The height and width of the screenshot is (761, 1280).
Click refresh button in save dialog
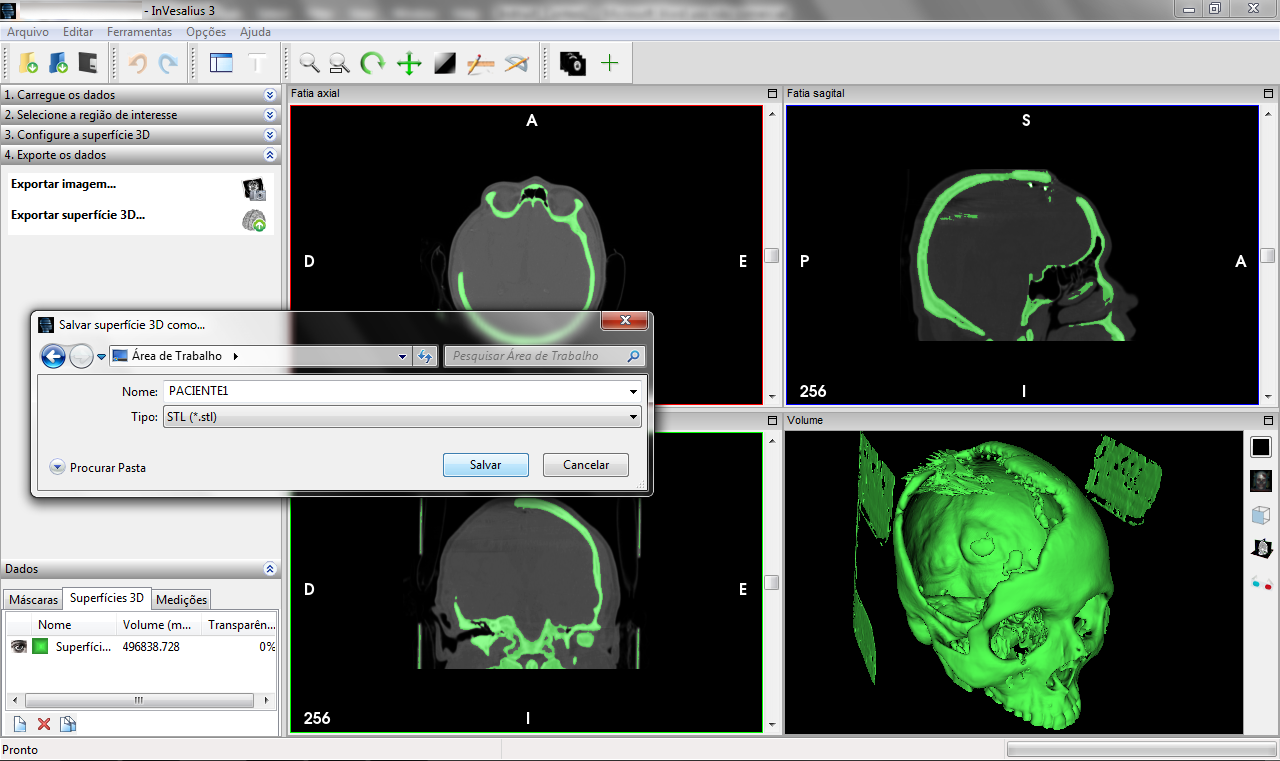tap(426, 356)
